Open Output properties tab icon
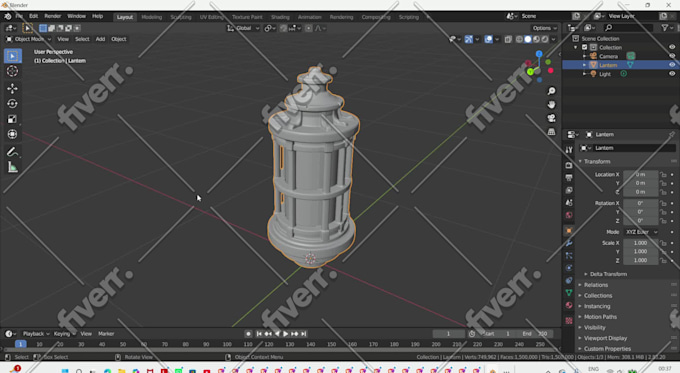This screenshot has height=373, width=680. click(x=569, y=178)
